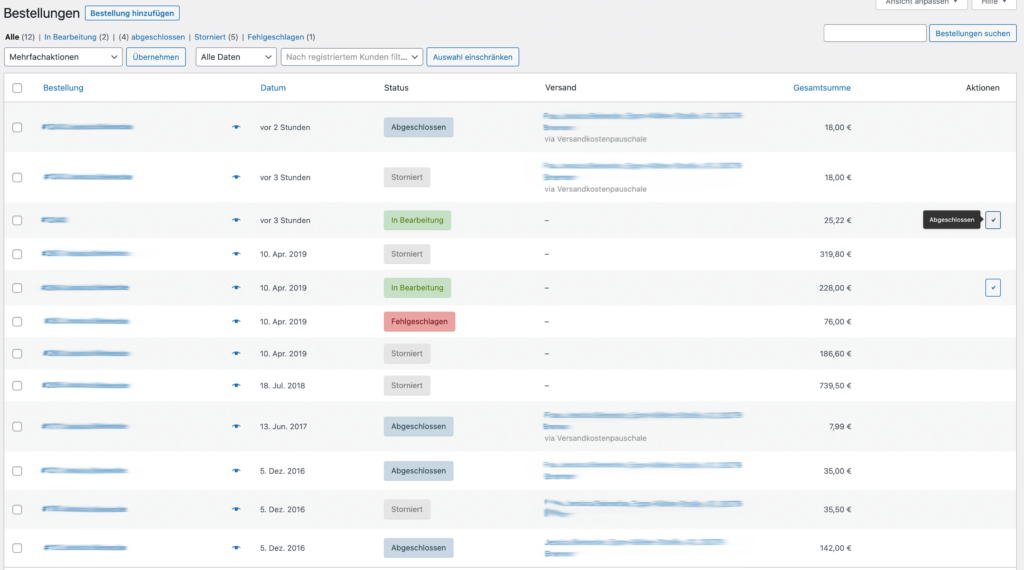Open preview eye for 25,22 € order
This screenshot has width=1024, height=570.
click(x=236, y=220)
